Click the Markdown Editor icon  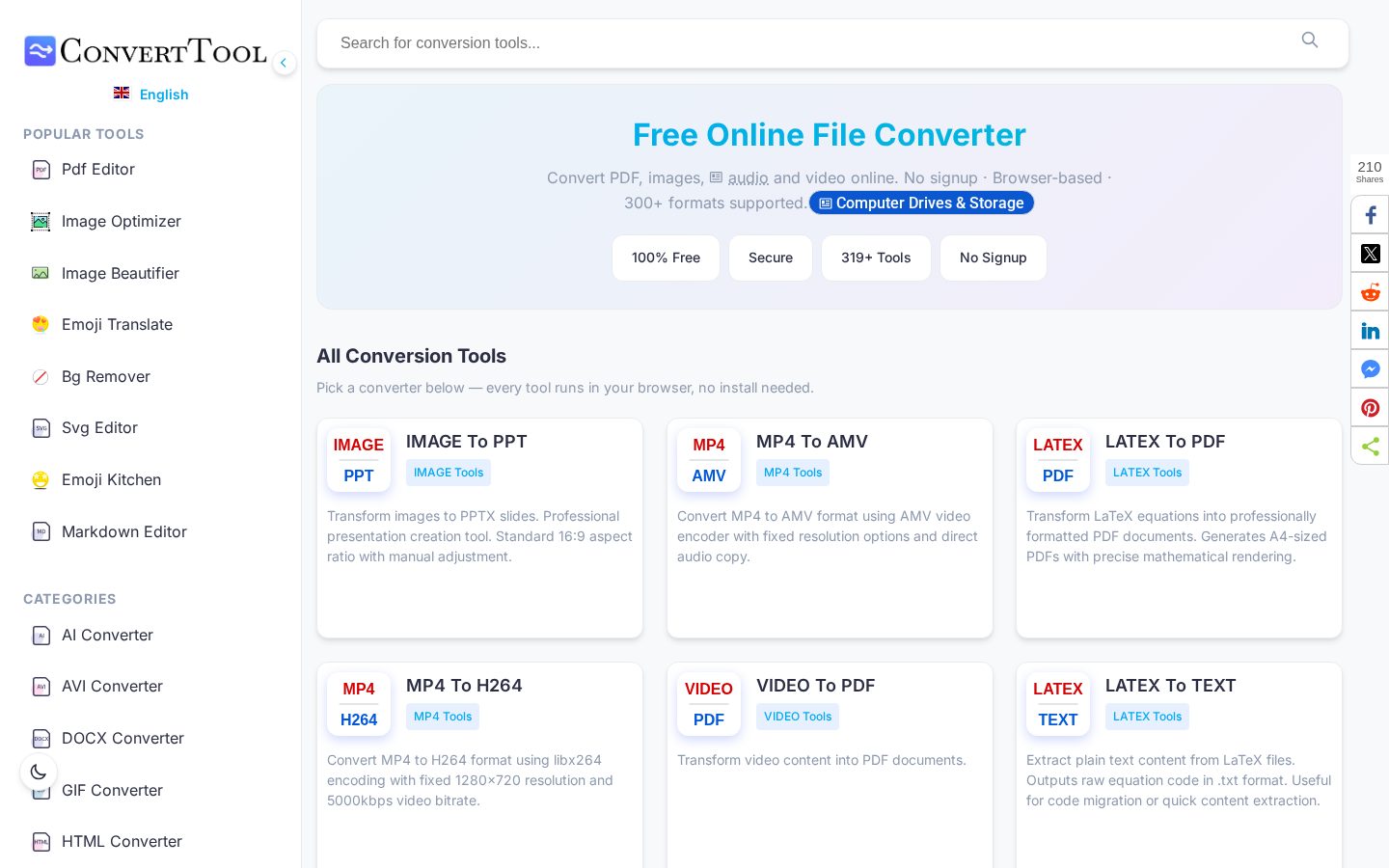click(41, 531)
